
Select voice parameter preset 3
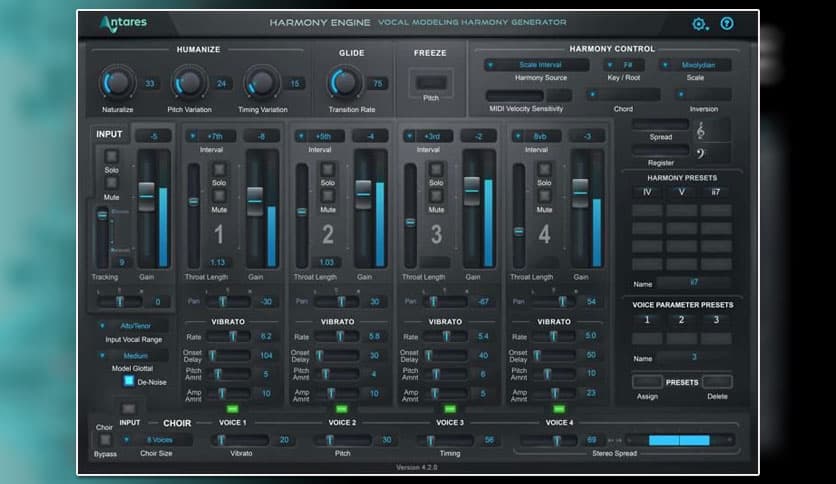click(x=716, y=320)
